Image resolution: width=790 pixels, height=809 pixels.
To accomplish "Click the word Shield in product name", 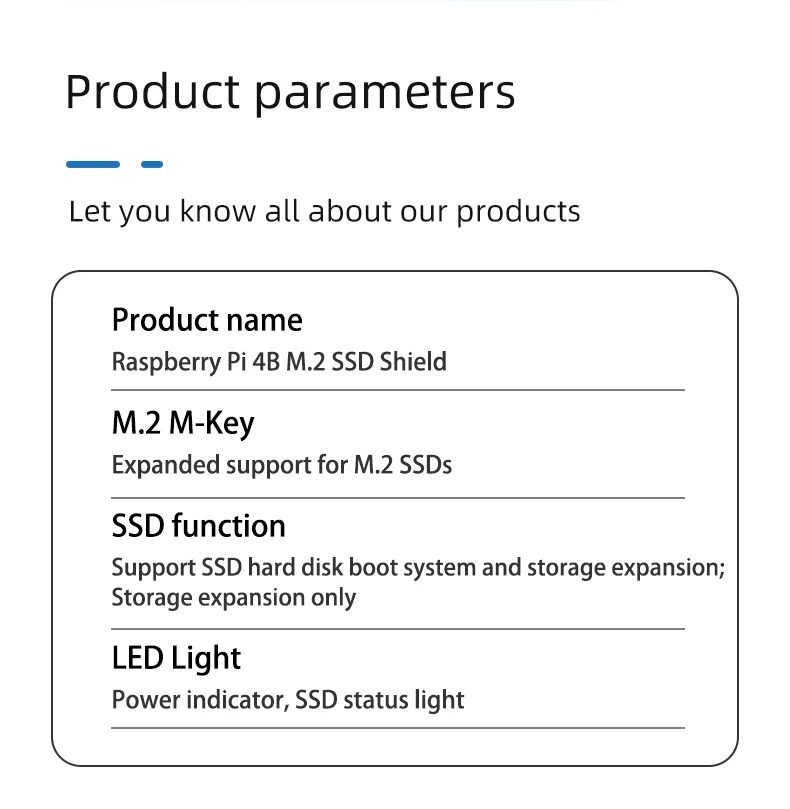I will click(x=413, y=361).
